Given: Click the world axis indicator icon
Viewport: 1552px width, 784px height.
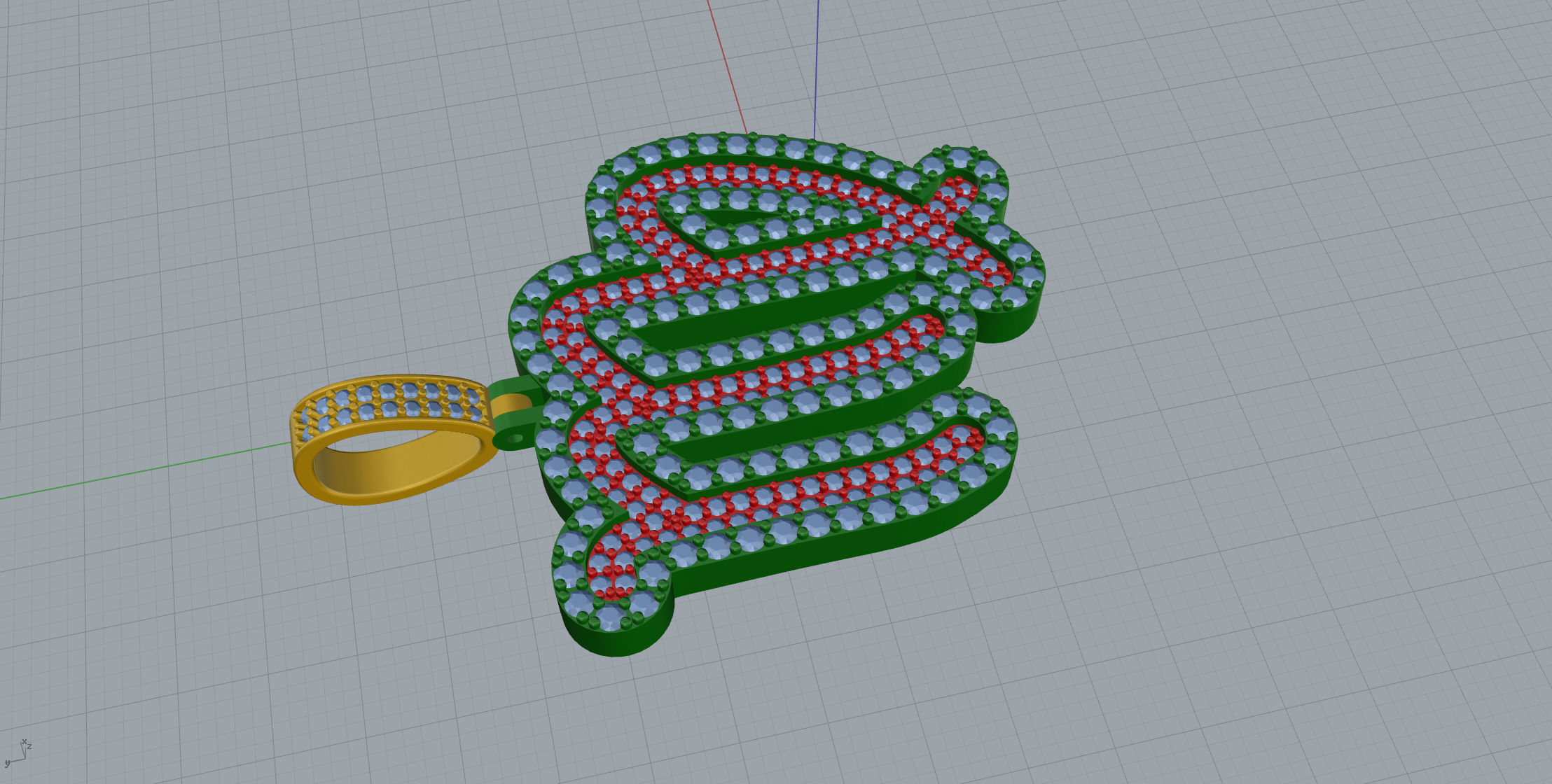Looking at the screenshot, I should point(18,752).
